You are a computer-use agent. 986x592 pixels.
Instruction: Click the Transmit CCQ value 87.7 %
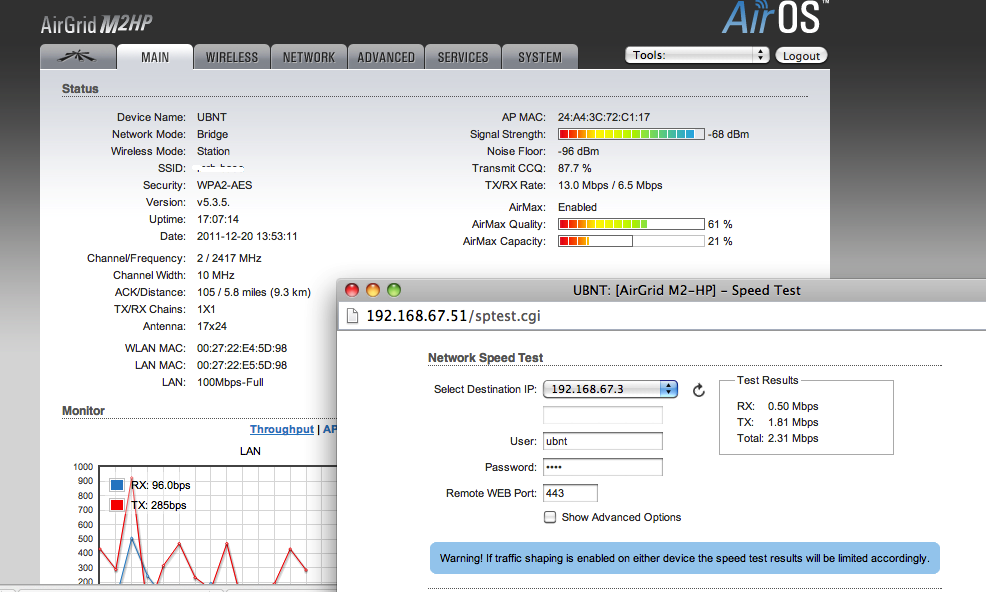point(575,168)
